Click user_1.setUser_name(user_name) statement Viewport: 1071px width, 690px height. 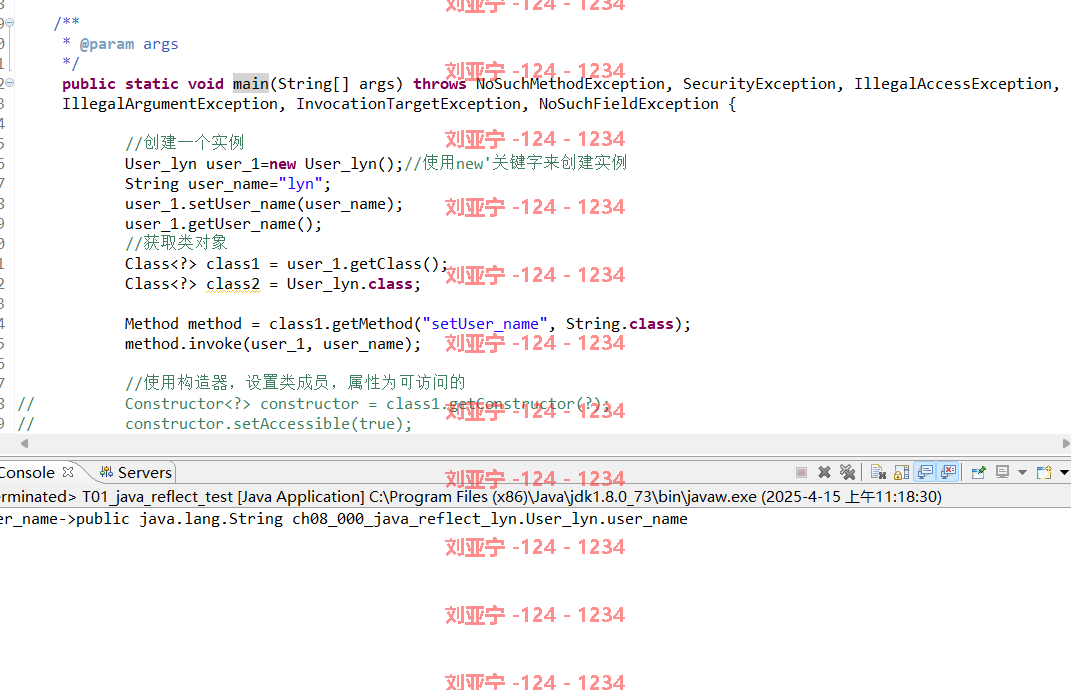(x=264, y=204)
